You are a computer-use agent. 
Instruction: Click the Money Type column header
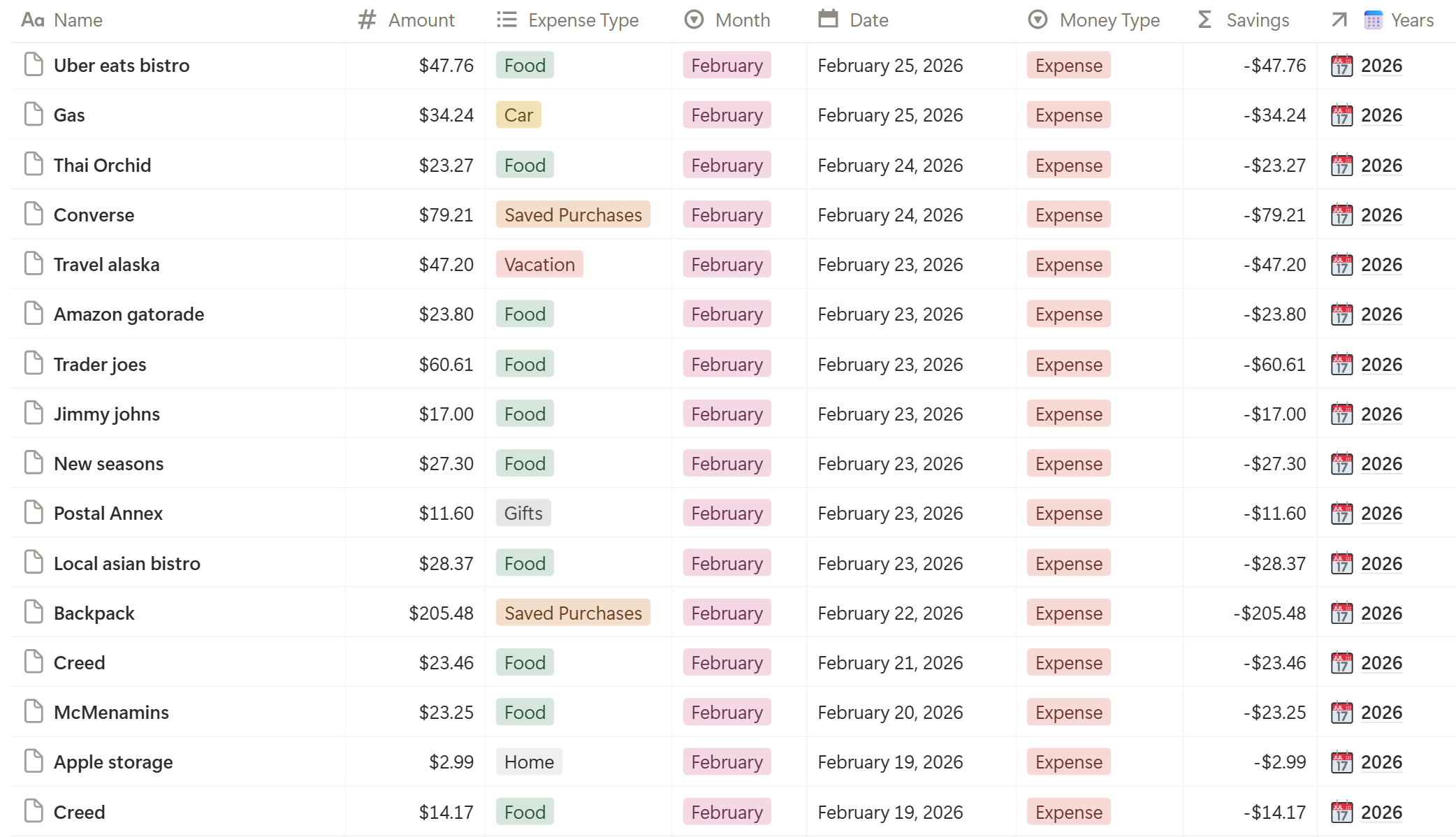(x=1109, y=20)
